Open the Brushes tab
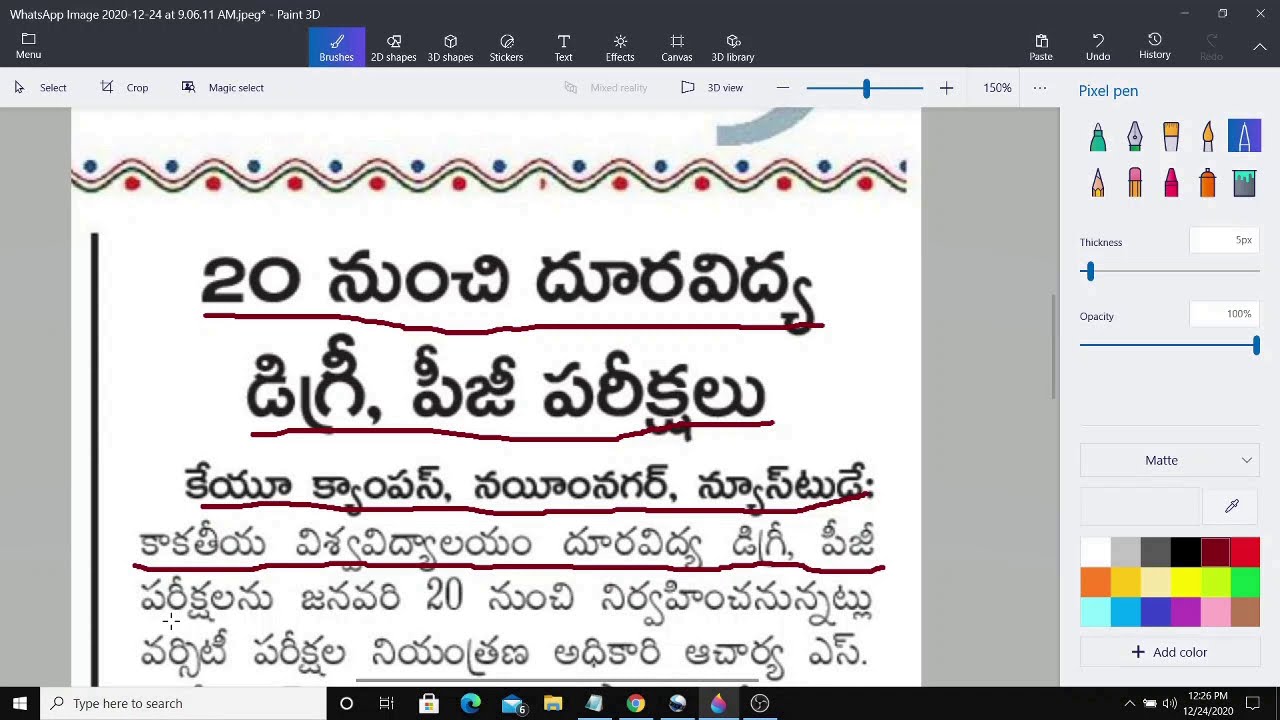Screen dimensions: 1280x720 (x=336, y=47)
